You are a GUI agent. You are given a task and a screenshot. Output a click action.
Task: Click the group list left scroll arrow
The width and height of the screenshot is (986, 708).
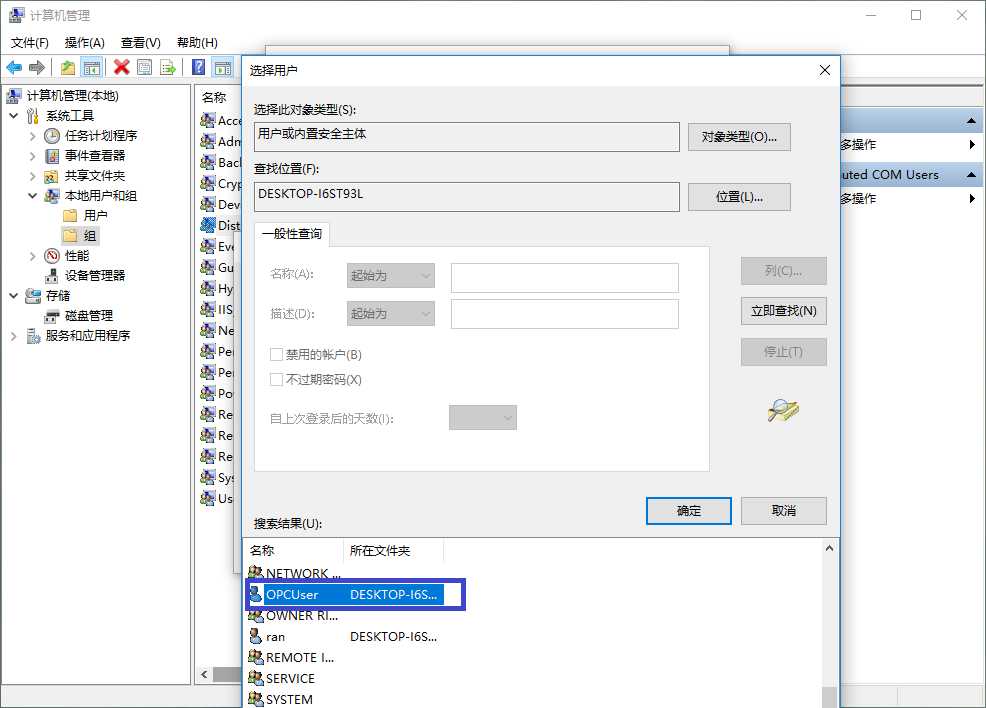pos(204,675)
